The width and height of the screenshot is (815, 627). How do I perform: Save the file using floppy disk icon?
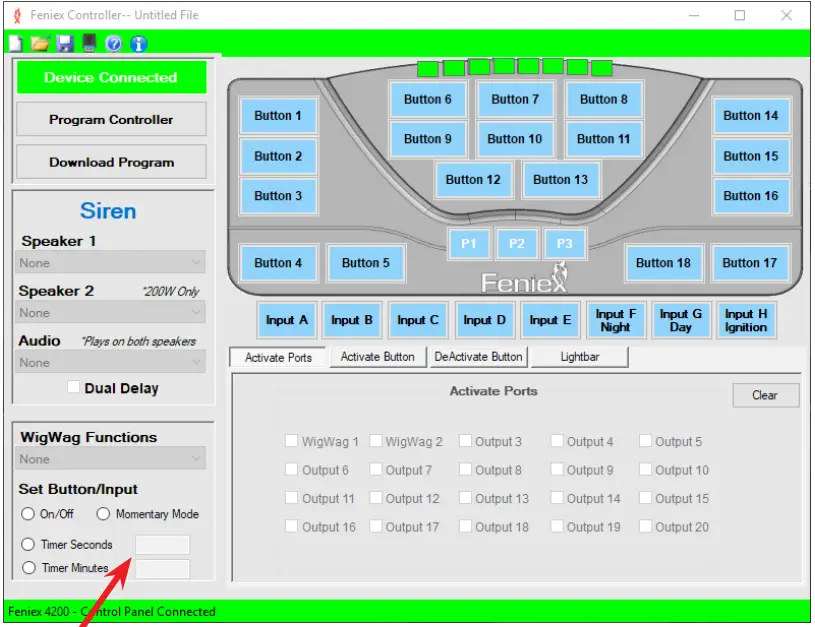pyautogui.click(x=65, y=43)
